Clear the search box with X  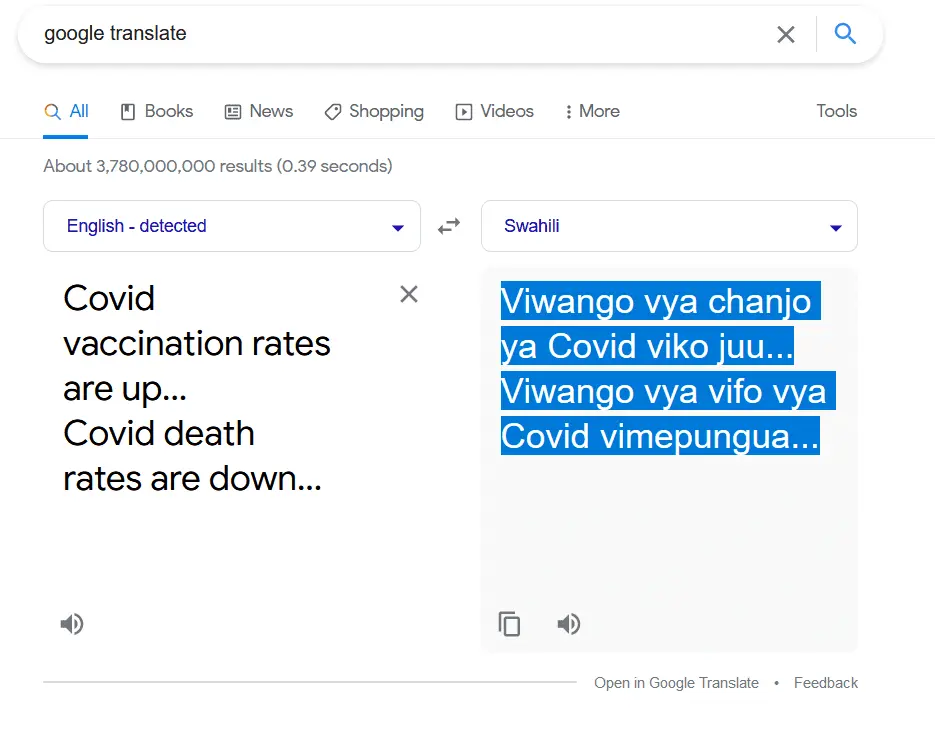[786, 35]
